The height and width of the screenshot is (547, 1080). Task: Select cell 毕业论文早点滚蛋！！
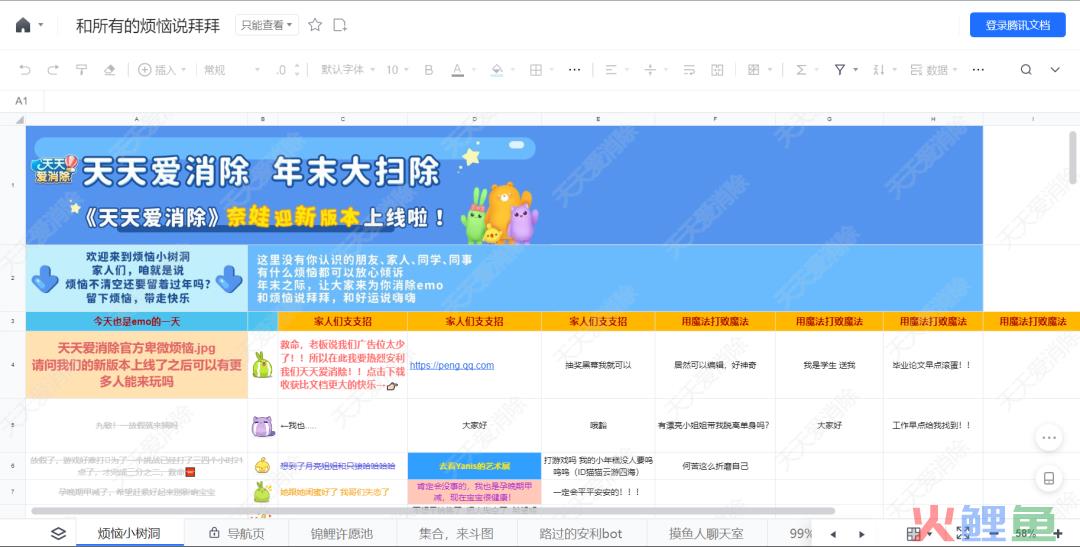tap(933, 365)
